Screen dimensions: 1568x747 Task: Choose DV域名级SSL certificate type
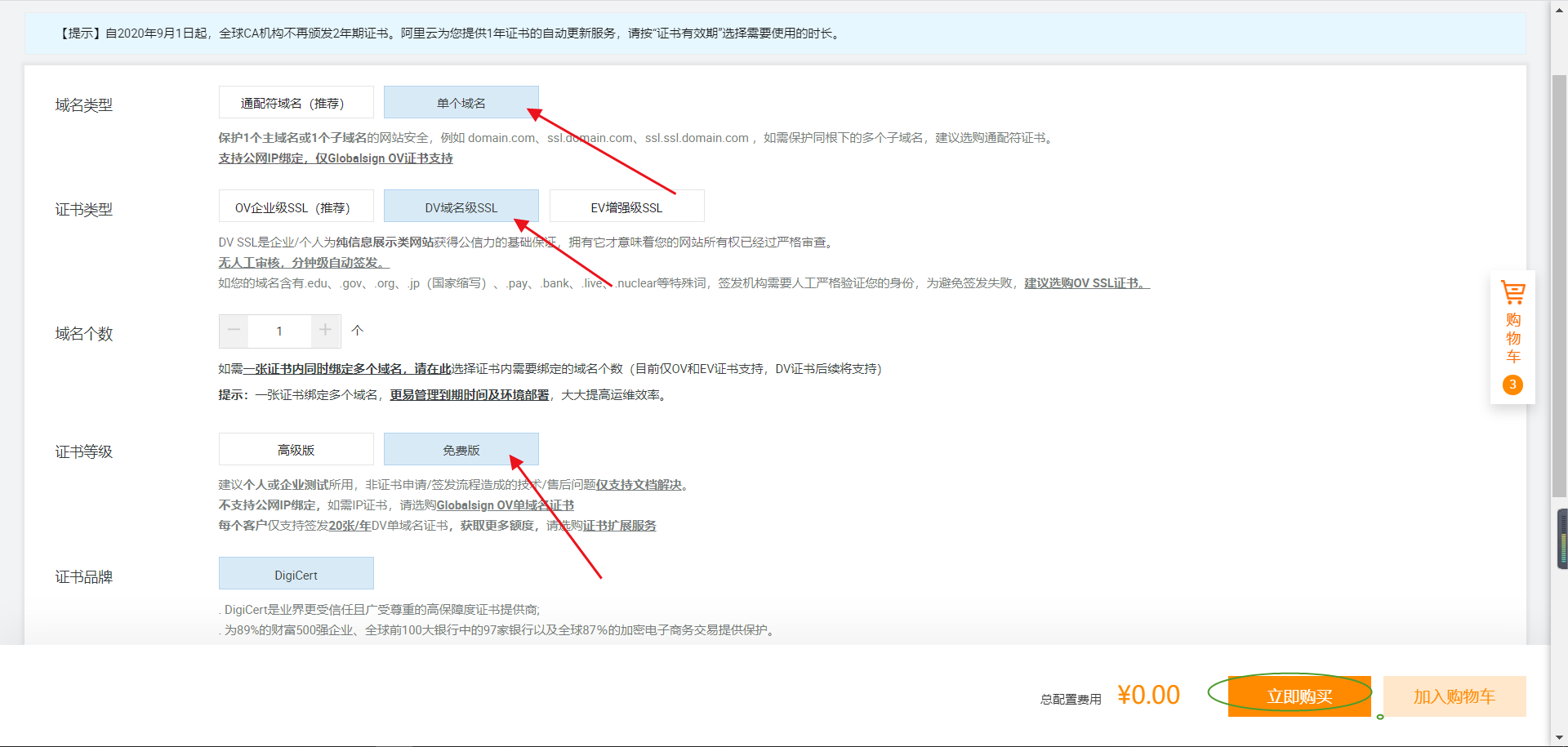[461, 207]
